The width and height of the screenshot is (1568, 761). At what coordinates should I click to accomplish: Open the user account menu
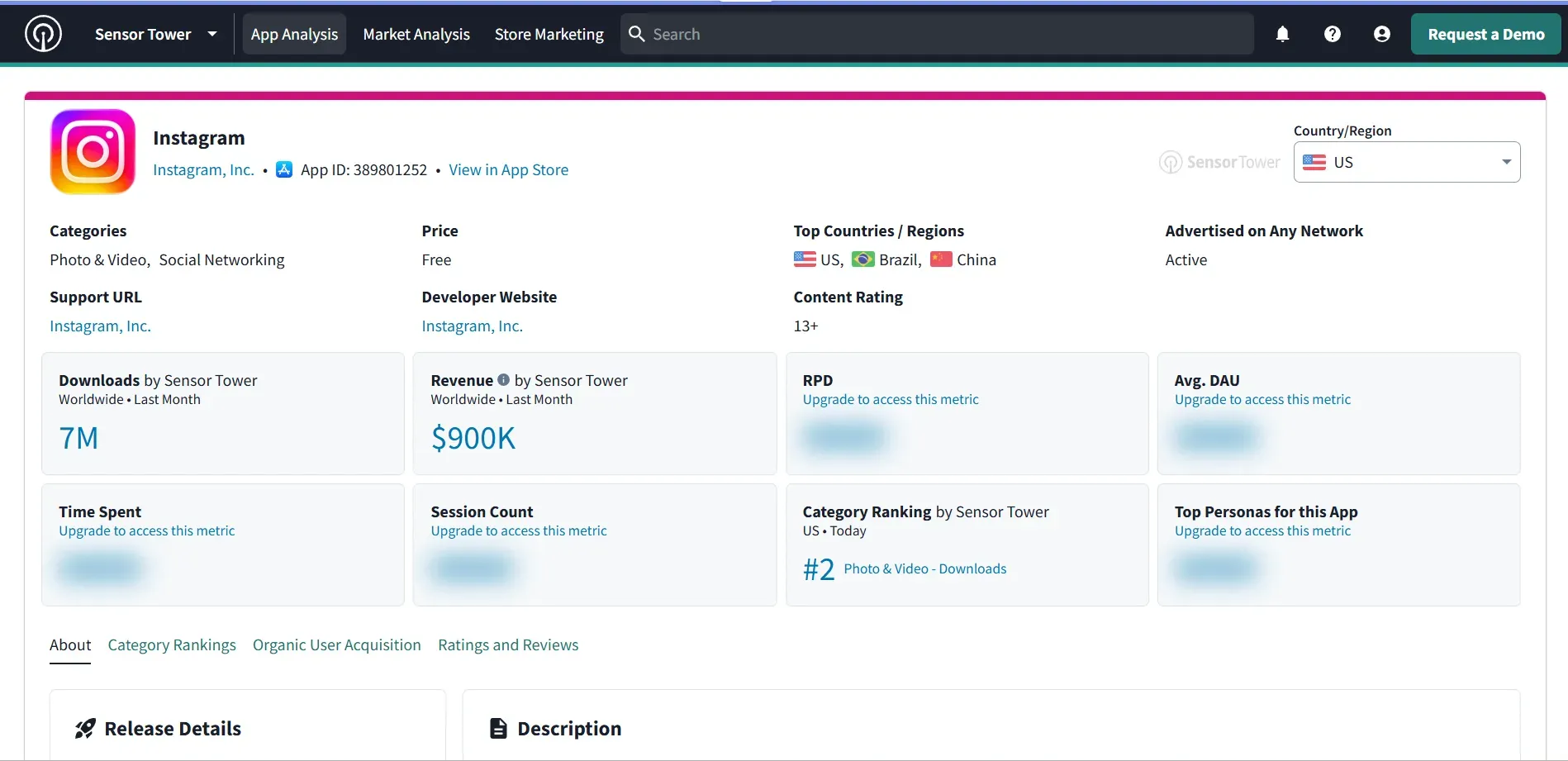[x=1381, y=34]
